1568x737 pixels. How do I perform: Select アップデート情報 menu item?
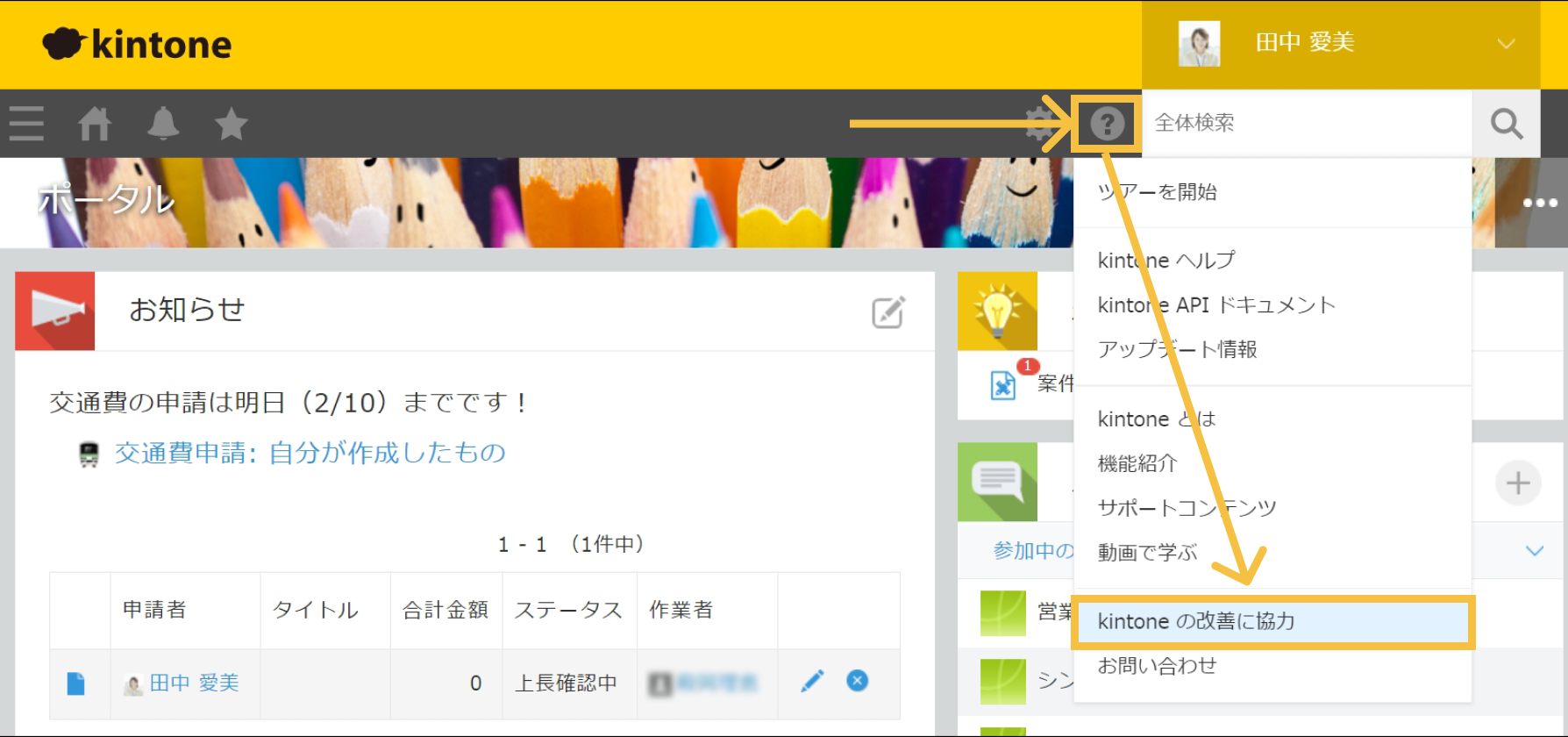[x=1272, y=349]
